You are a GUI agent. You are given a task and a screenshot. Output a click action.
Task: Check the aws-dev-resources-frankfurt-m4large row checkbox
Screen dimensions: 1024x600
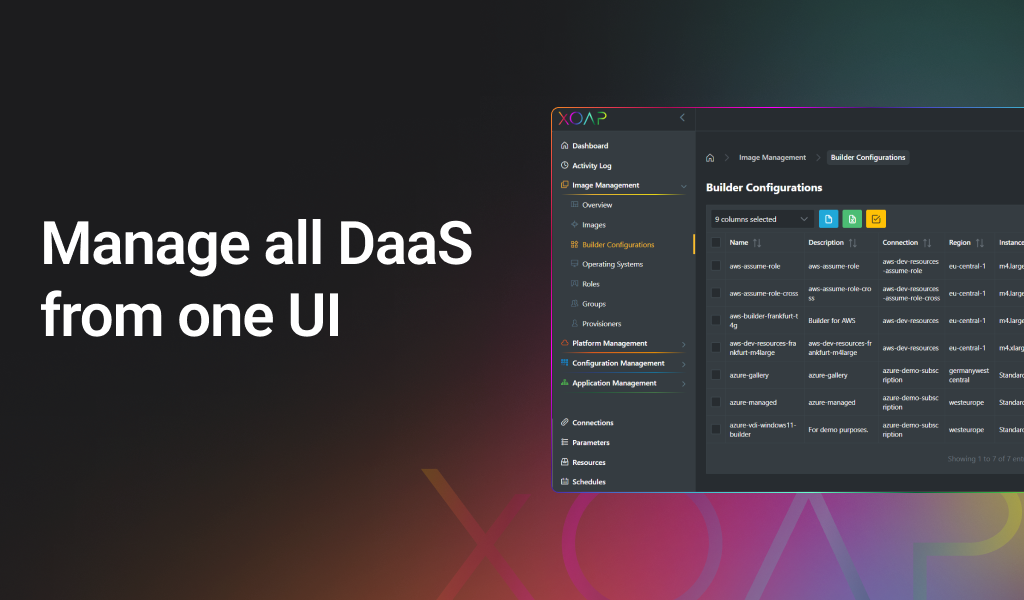point(716,348)
